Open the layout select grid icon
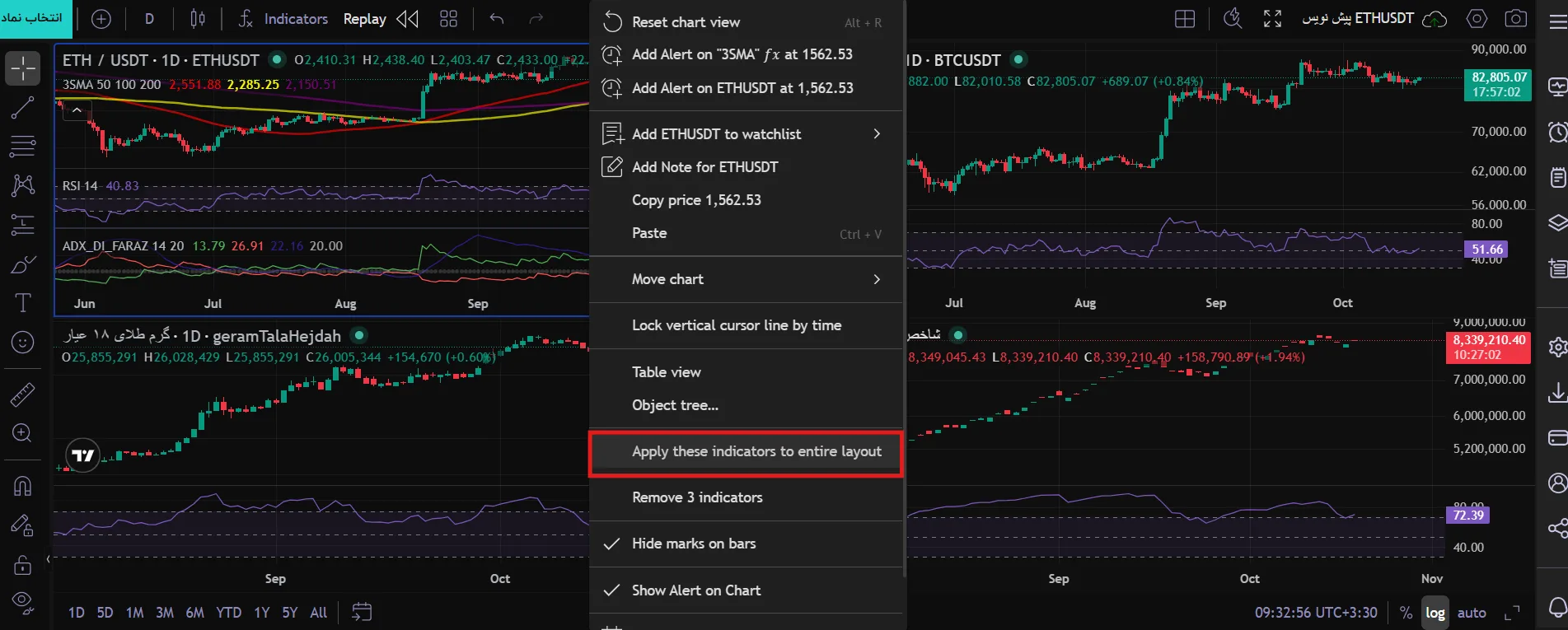This screenshot has height=630, width=1568. [x=1185, y=19]
